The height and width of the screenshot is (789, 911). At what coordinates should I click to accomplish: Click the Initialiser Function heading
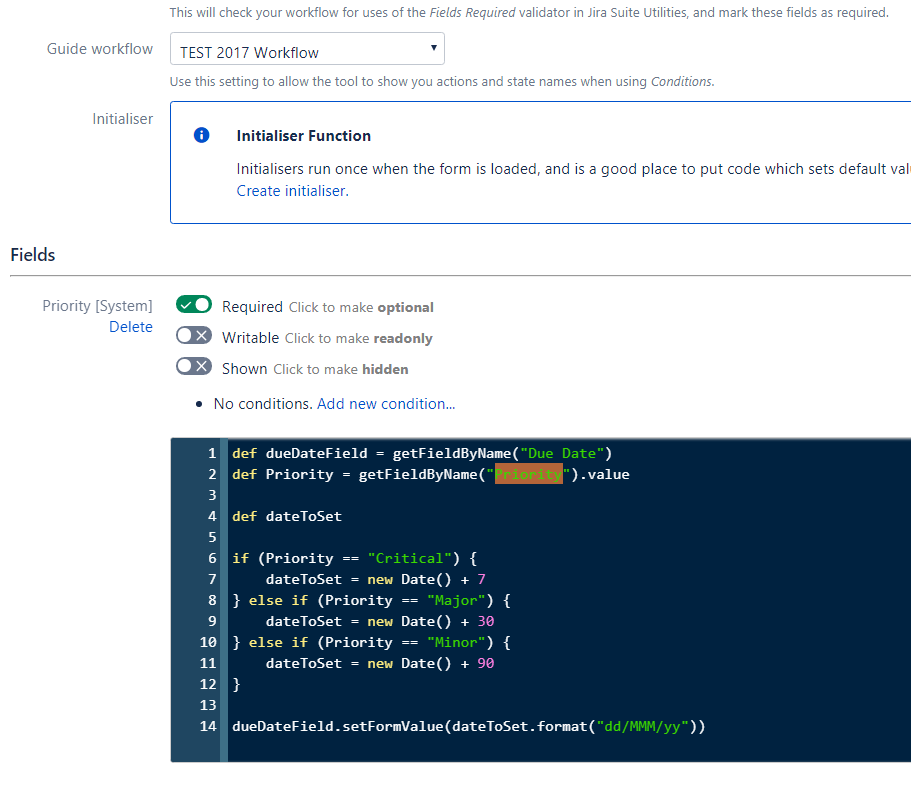tap(303, 136)
